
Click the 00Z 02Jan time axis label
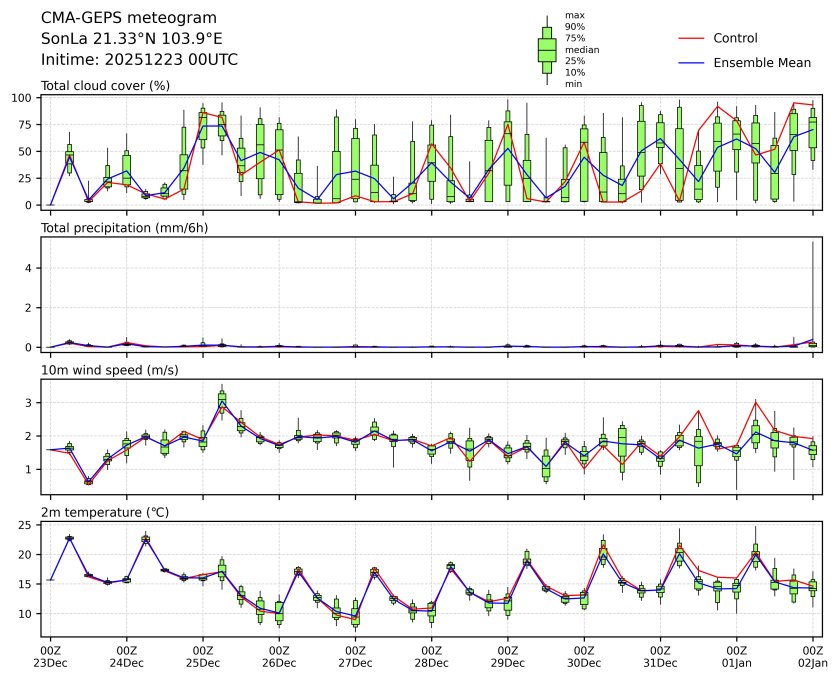tap(812, 656)
